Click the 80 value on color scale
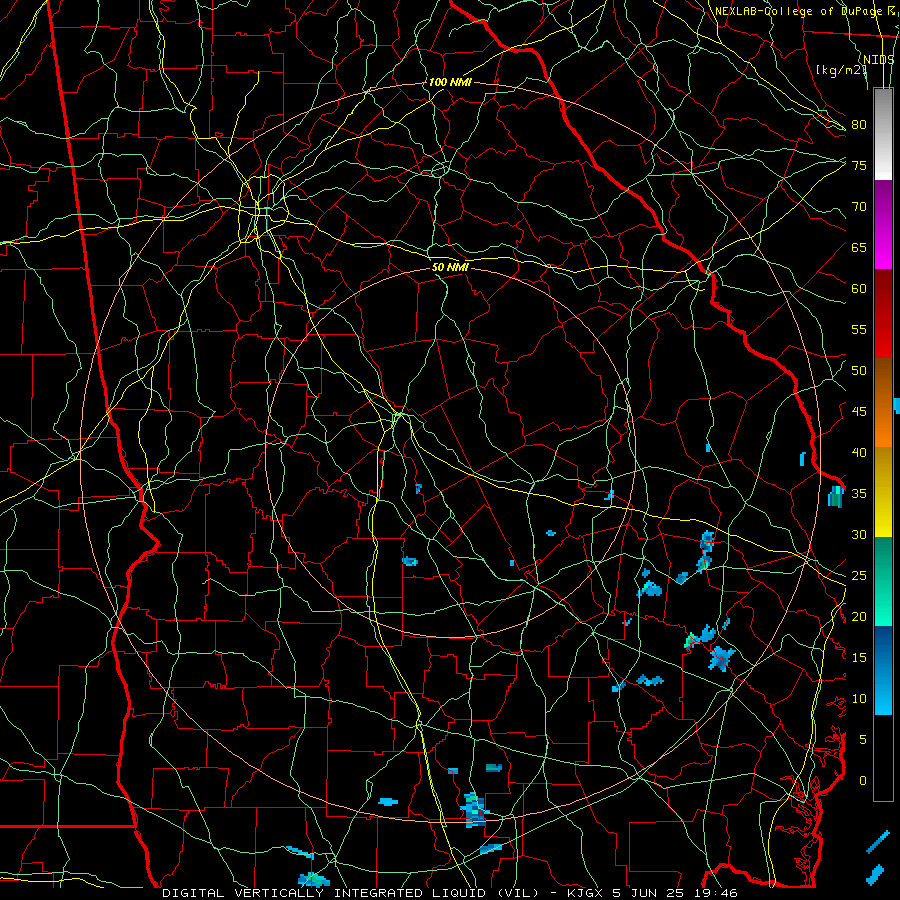The height and width of the screenshot is (900, 900). pos(859,125)
